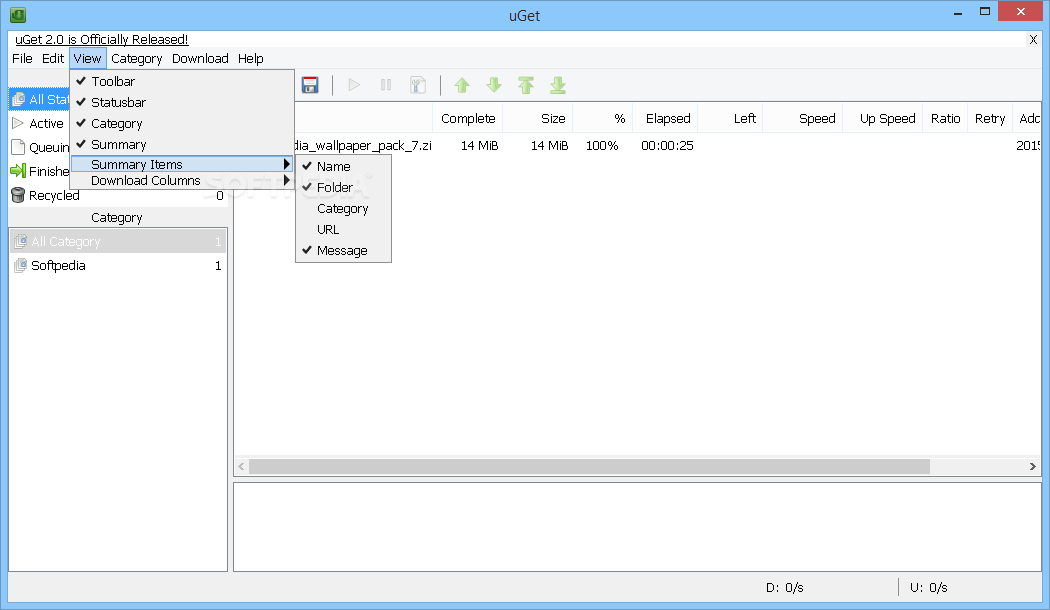The height and width of the screenshot is (610, 1050).
Task: Maximize the uGet window
Action: coord(984,12)
